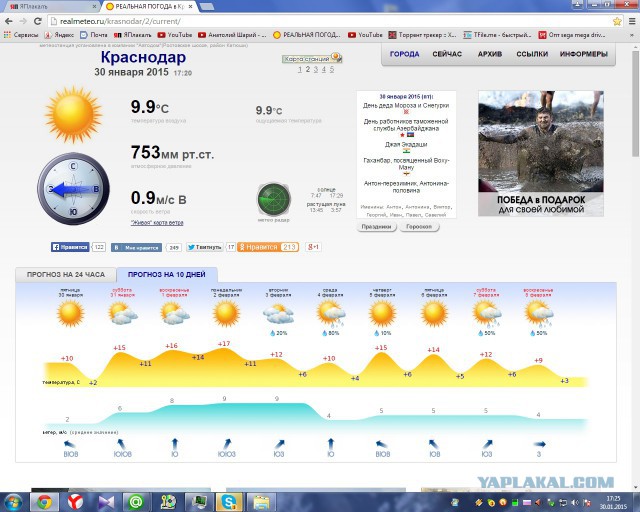Click the Гороскоп button
640x512 pixels.
tap(421, 227)
